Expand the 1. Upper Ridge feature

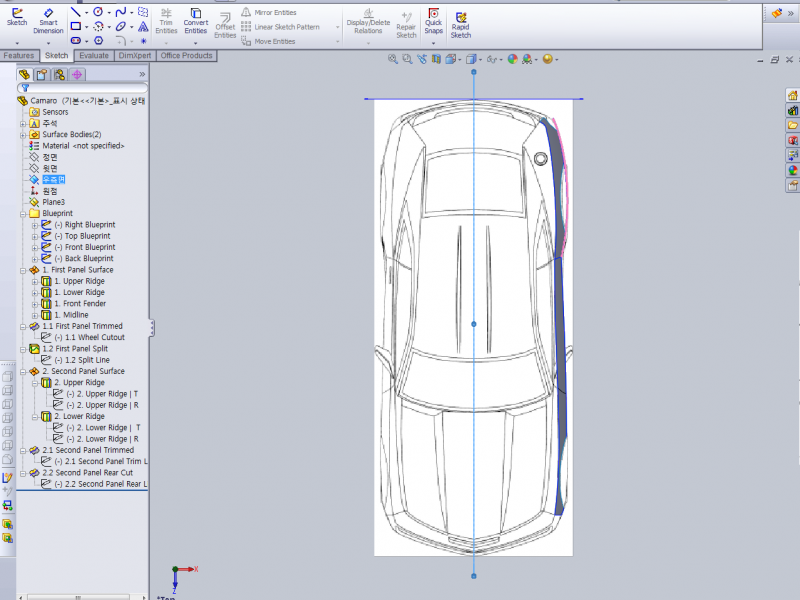[x=35, y=281]
